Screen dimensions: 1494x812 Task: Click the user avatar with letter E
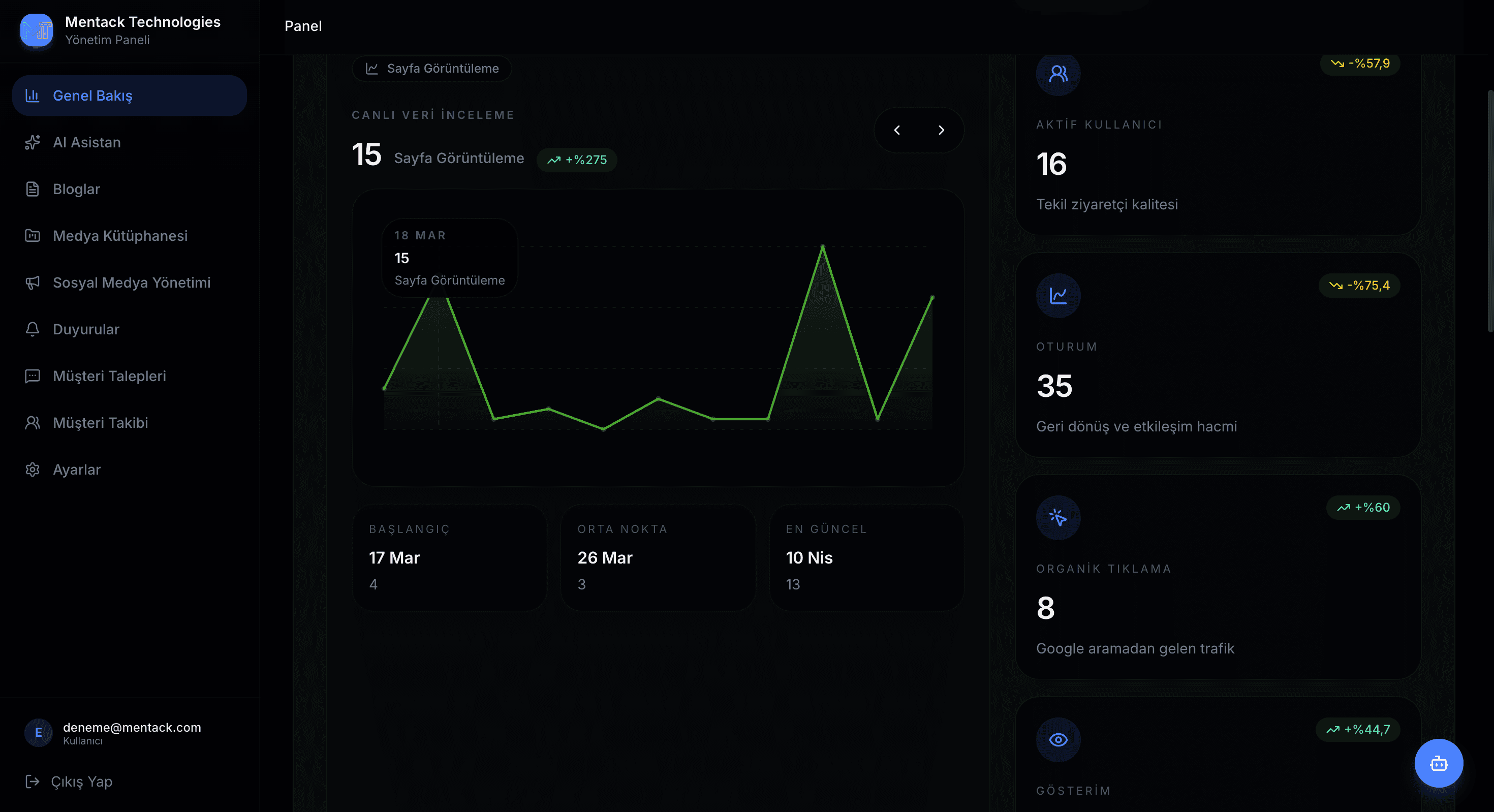tap(38, 733)
